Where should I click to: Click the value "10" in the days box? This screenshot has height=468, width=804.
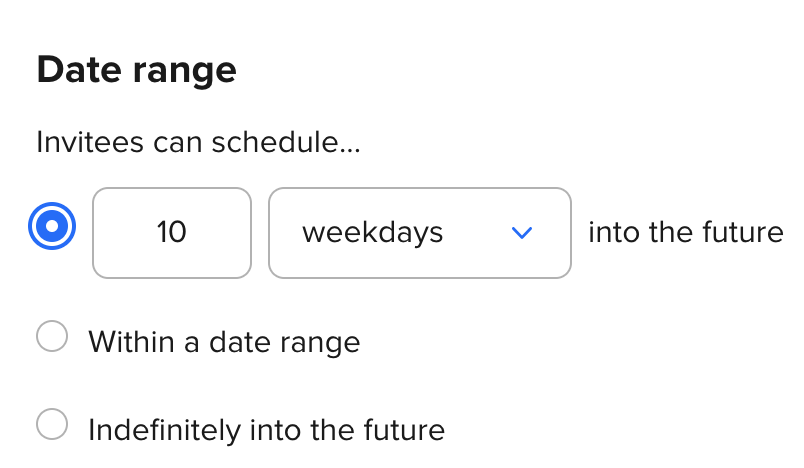click(171, 233)
